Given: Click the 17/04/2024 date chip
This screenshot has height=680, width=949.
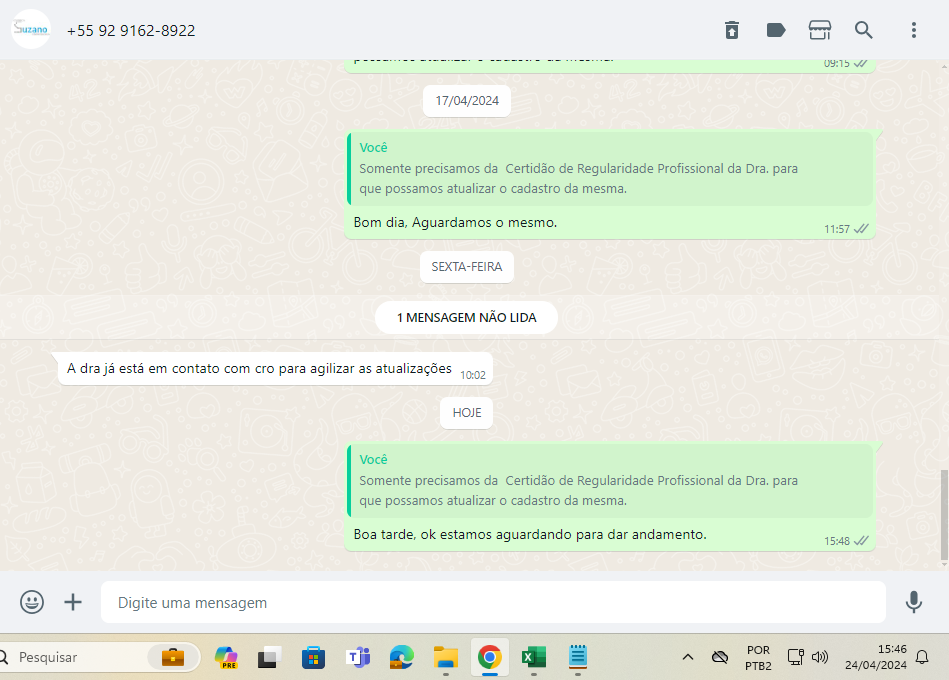Looking at the screenshot, I should 467,100.
